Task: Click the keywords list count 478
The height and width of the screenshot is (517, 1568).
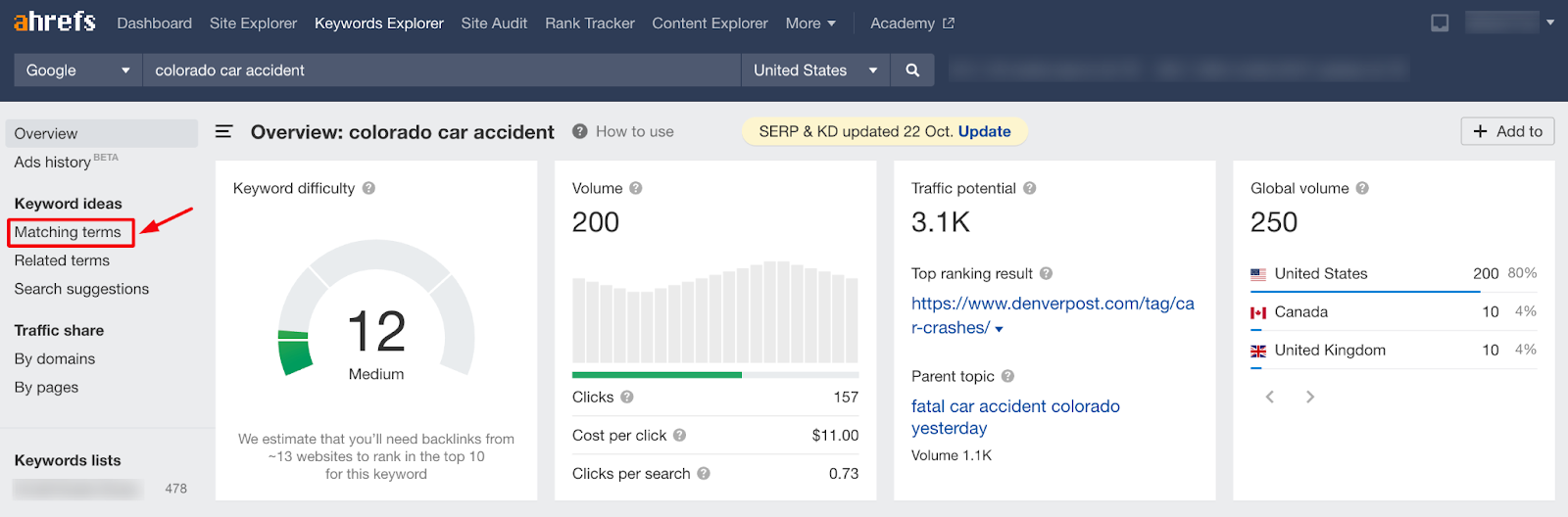Action: pyautogui.click(x=175, y=489)
